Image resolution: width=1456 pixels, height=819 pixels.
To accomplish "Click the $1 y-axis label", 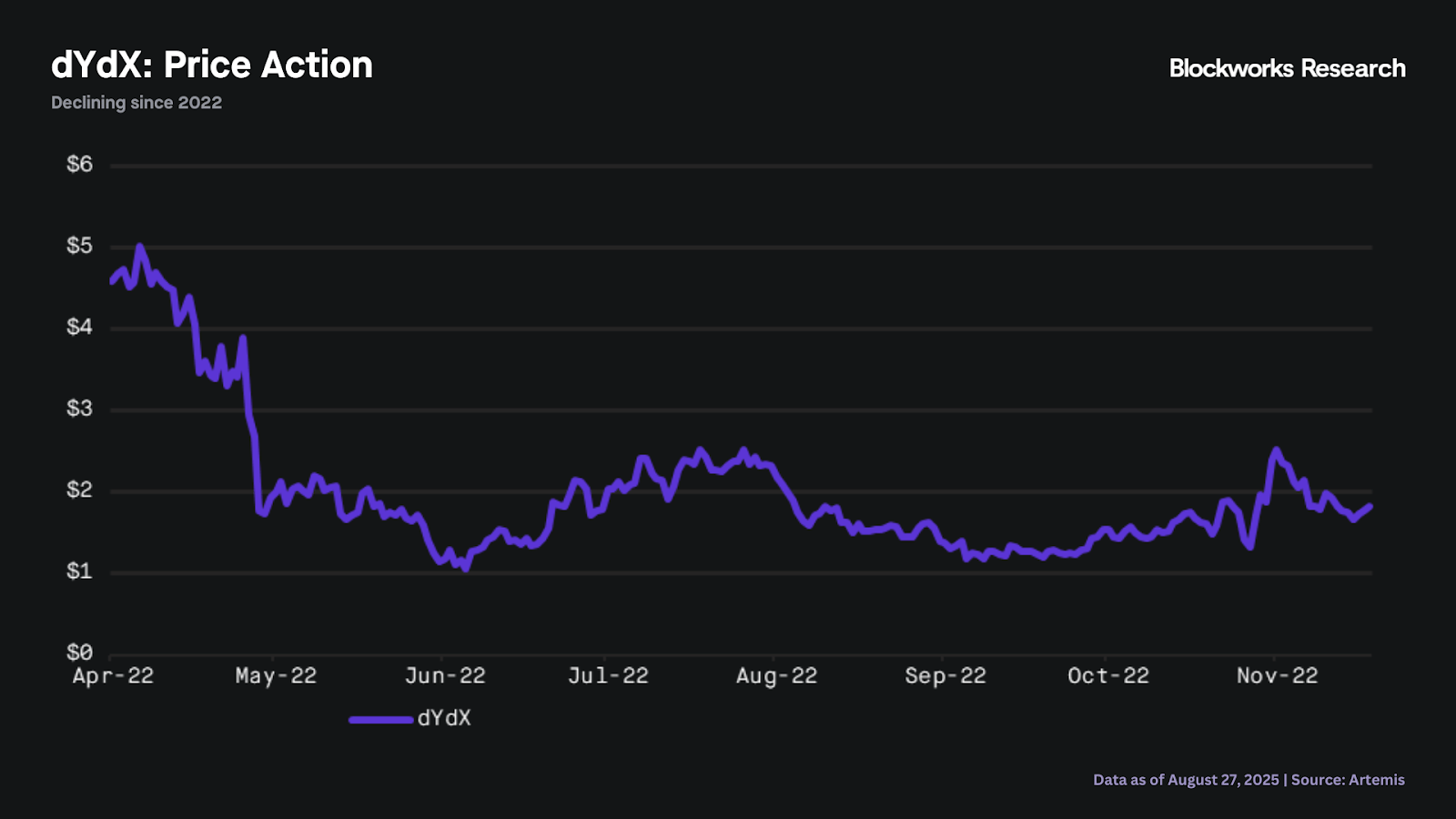I will point(79,571).
